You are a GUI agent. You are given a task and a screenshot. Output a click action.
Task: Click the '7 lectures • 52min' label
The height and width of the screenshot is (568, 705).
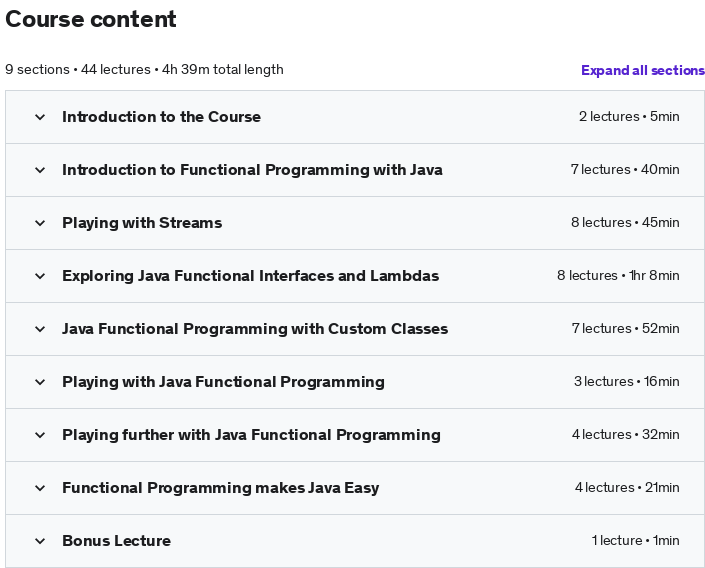coord(625,329)
